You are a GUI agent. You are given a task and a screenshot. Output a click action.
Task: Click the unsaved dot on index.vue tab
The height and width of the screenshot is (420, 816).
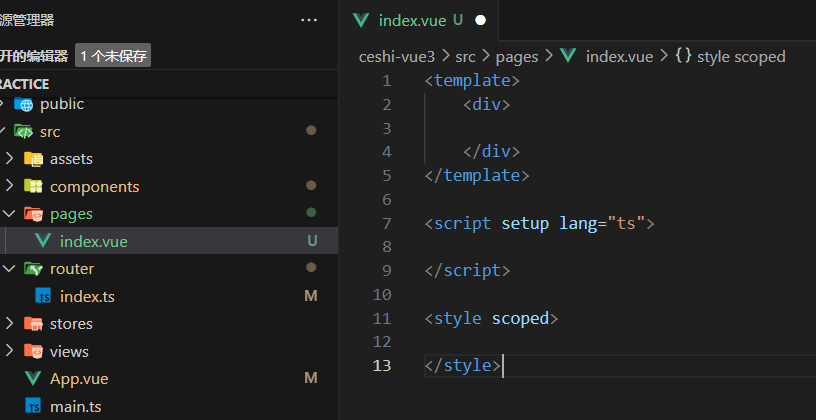(480, 20)
